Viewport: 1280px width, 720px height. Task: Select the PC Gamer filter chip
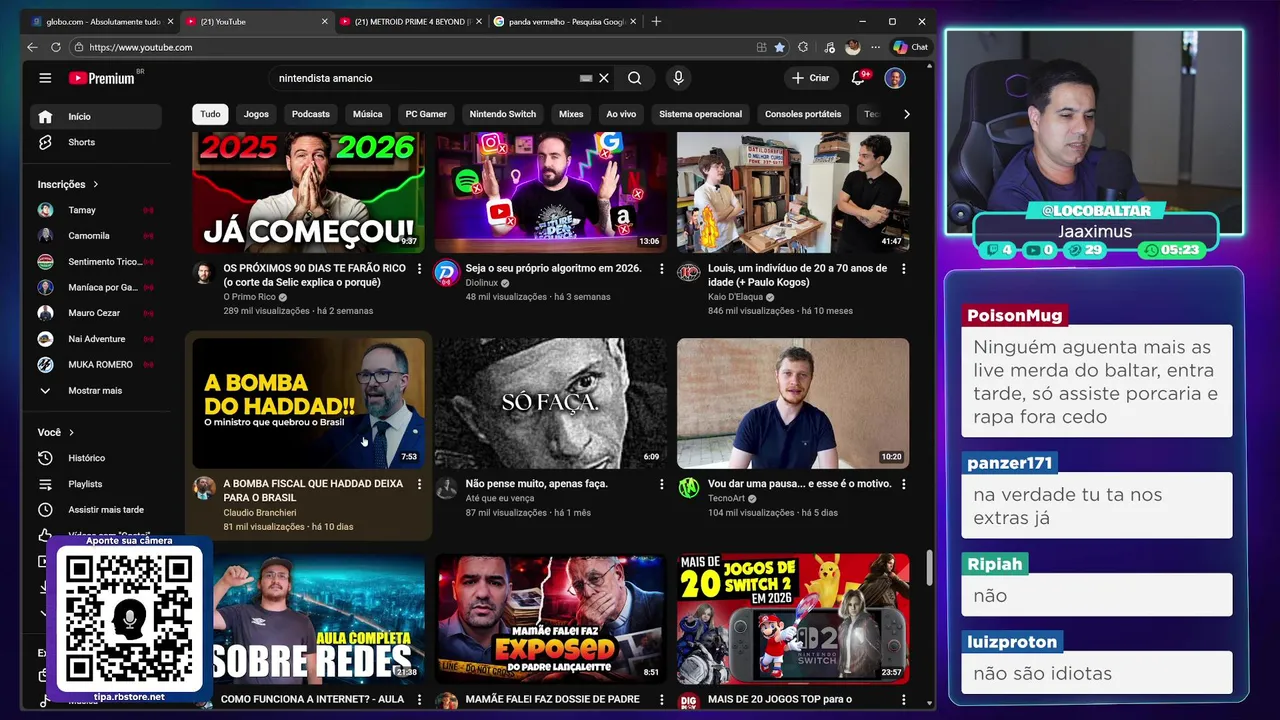tap(426, 114)
